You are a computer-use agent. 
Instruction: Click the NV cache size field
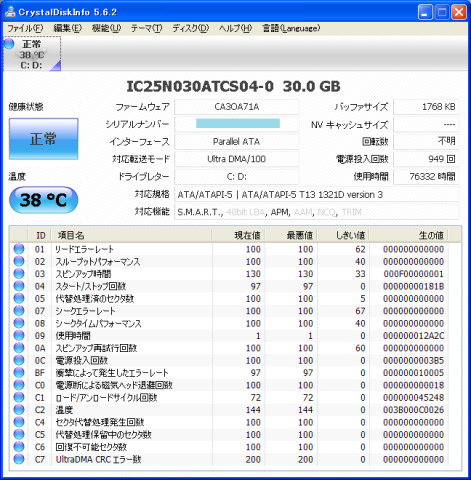(426, 124)
